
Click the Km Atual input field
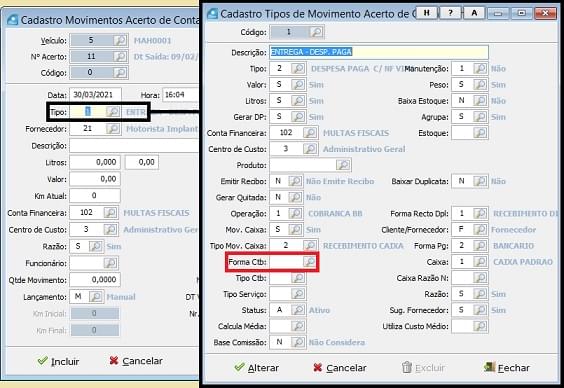click(x=95, y=196)
